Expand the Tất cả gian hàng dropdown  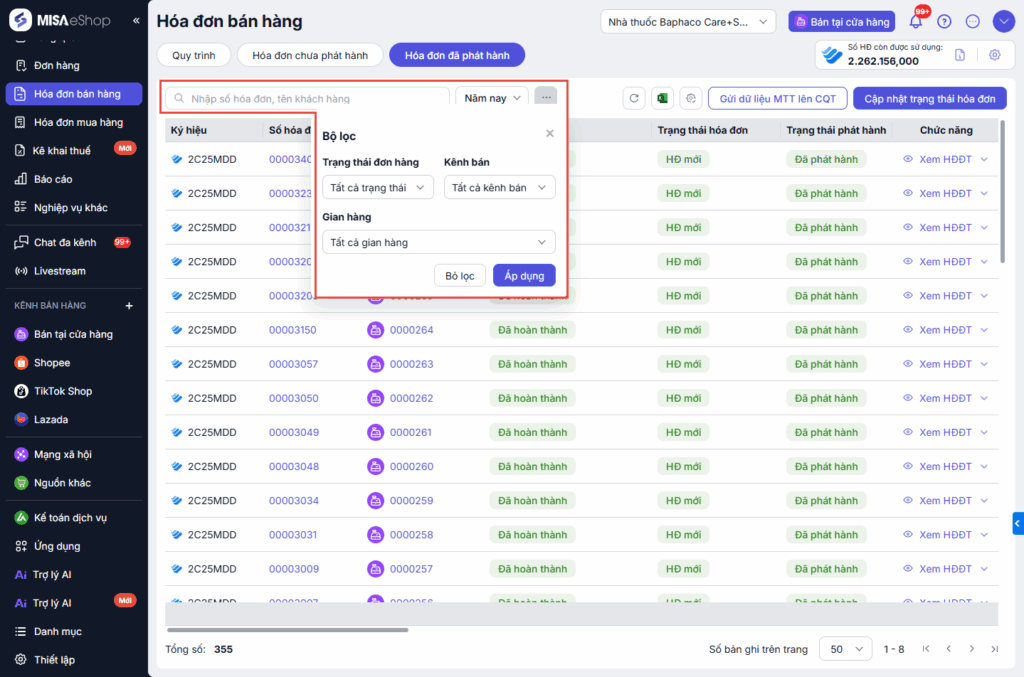438,242
